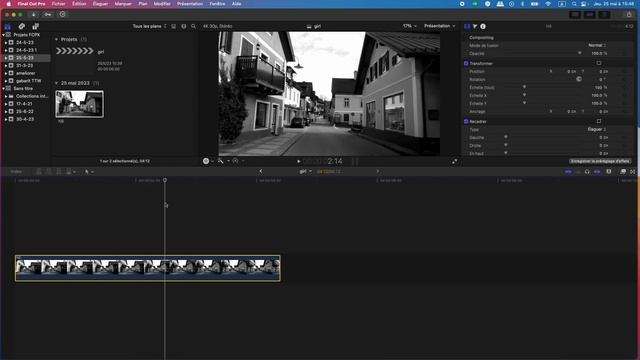640x360 pixels.
Task: Collapse the 25 mai 2023 section
Action: [56, 83]
